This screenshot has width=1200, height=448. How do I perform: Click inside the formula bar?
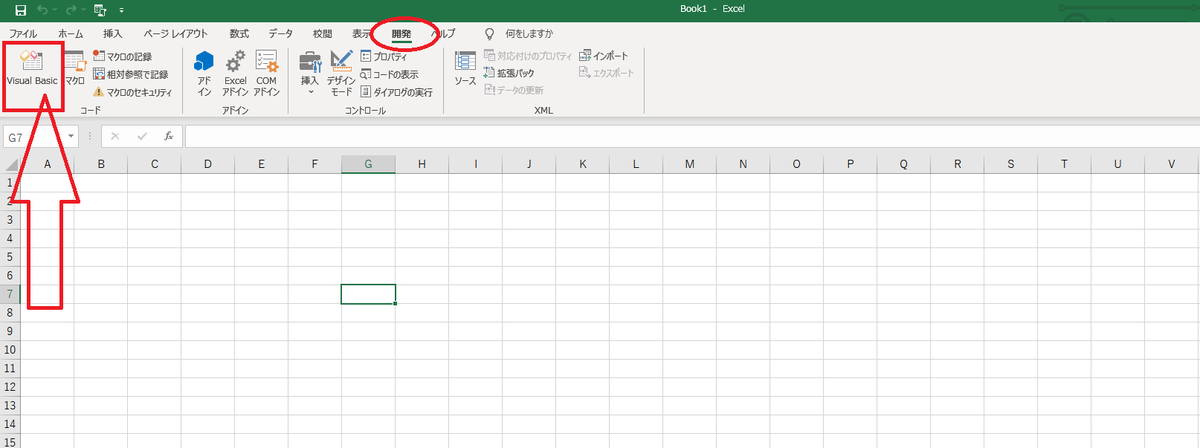[x=690, y=136]
